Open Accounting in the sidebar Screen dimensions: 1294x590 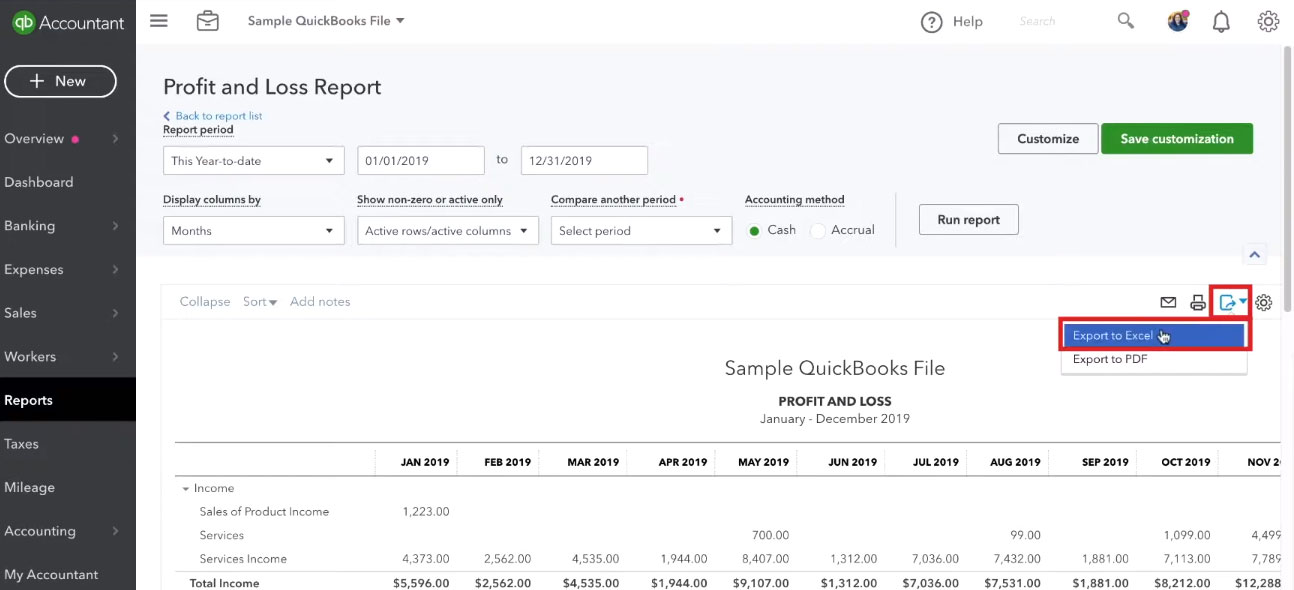pos(67,531)
